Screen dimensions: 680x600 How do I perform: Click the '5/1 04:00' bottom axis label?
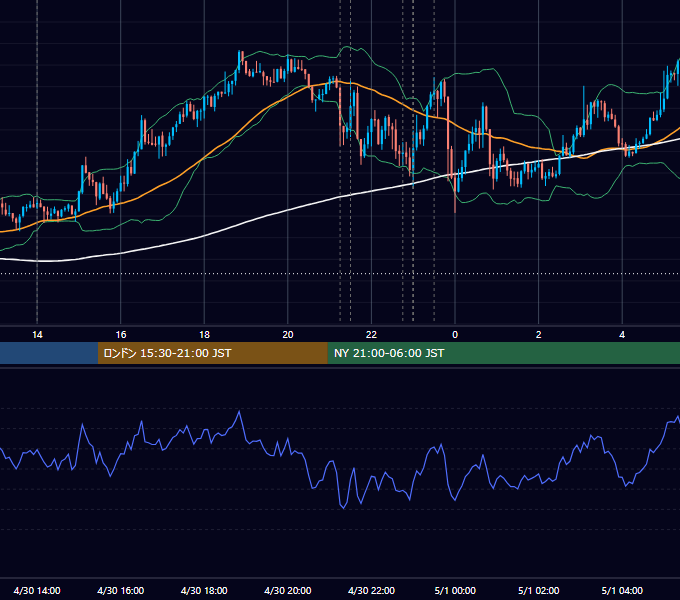[x=622, y=590]
